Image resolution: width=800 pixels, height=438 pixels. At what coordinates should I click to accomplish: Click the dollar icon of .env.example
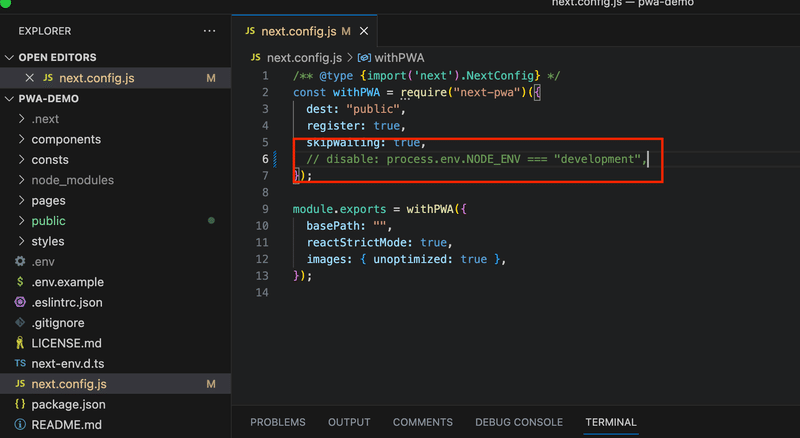click(20, 282)
